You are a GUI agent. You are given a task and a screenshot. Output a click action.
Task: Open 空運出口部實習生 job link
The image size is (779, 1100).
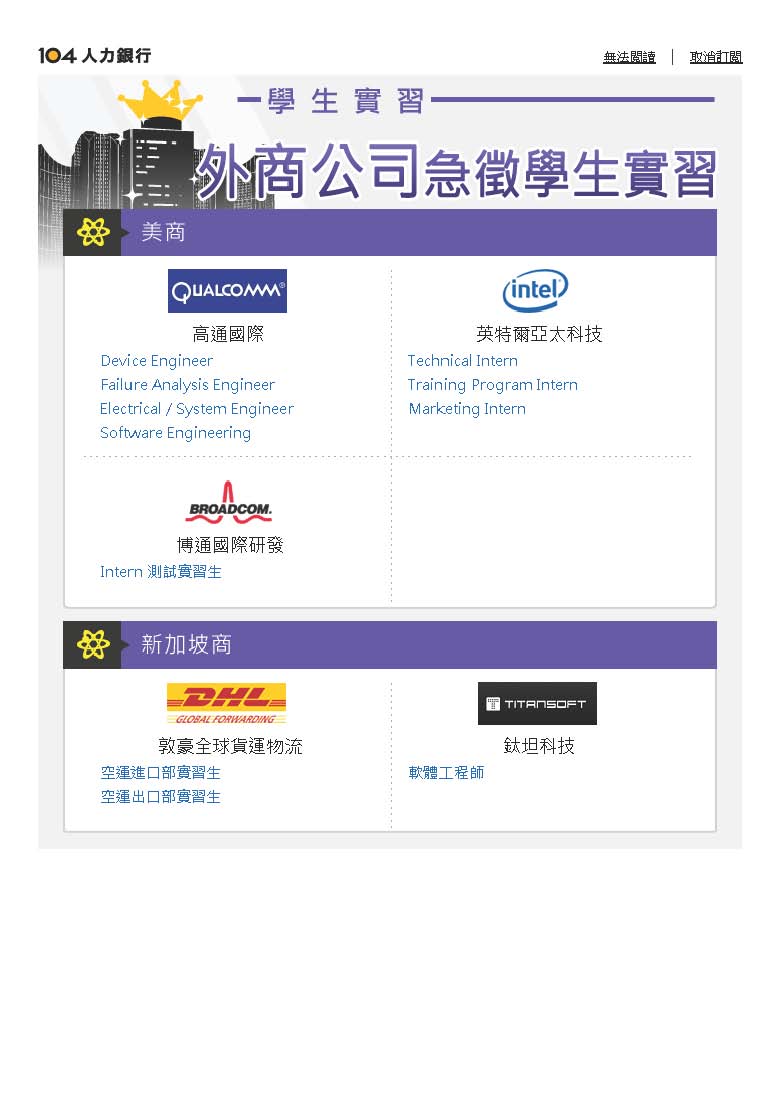(x=161, y=796)
